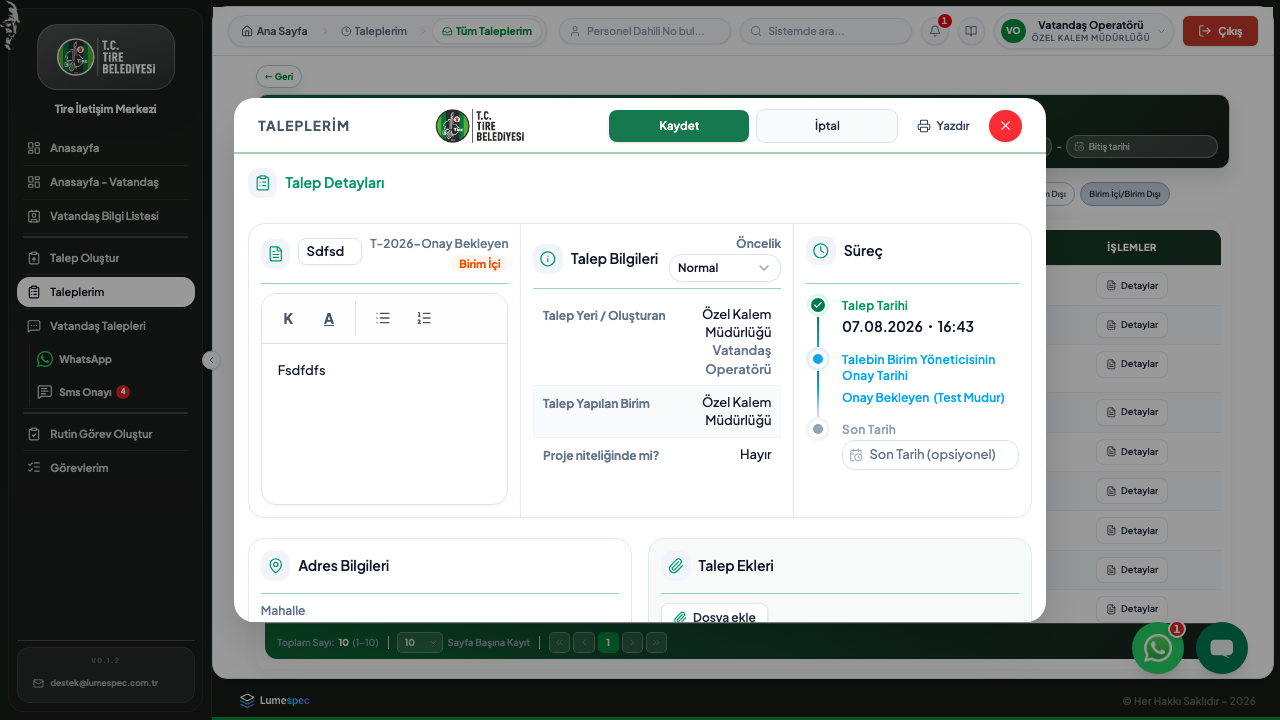Click the Yazdır printer icon

click(924, 126)
